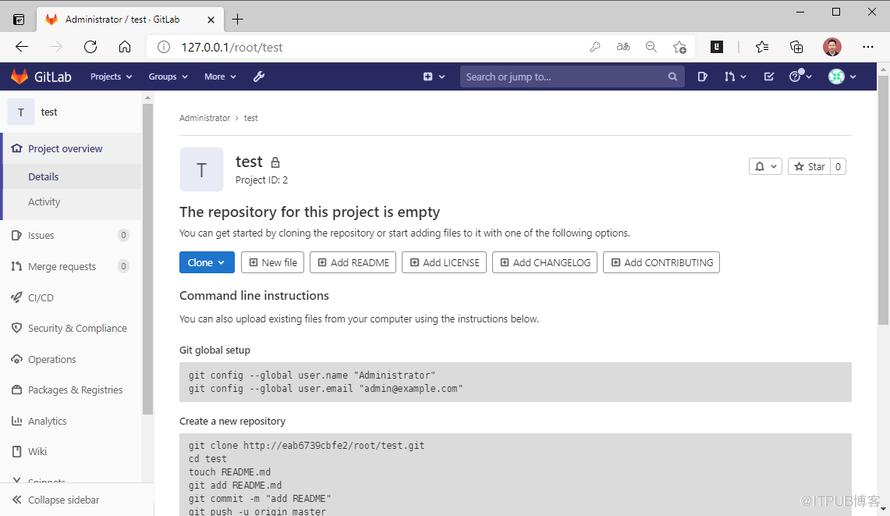Open CI/CD rocket sidebar item
The width and height of the screenshot is (890, 516).
70,297
